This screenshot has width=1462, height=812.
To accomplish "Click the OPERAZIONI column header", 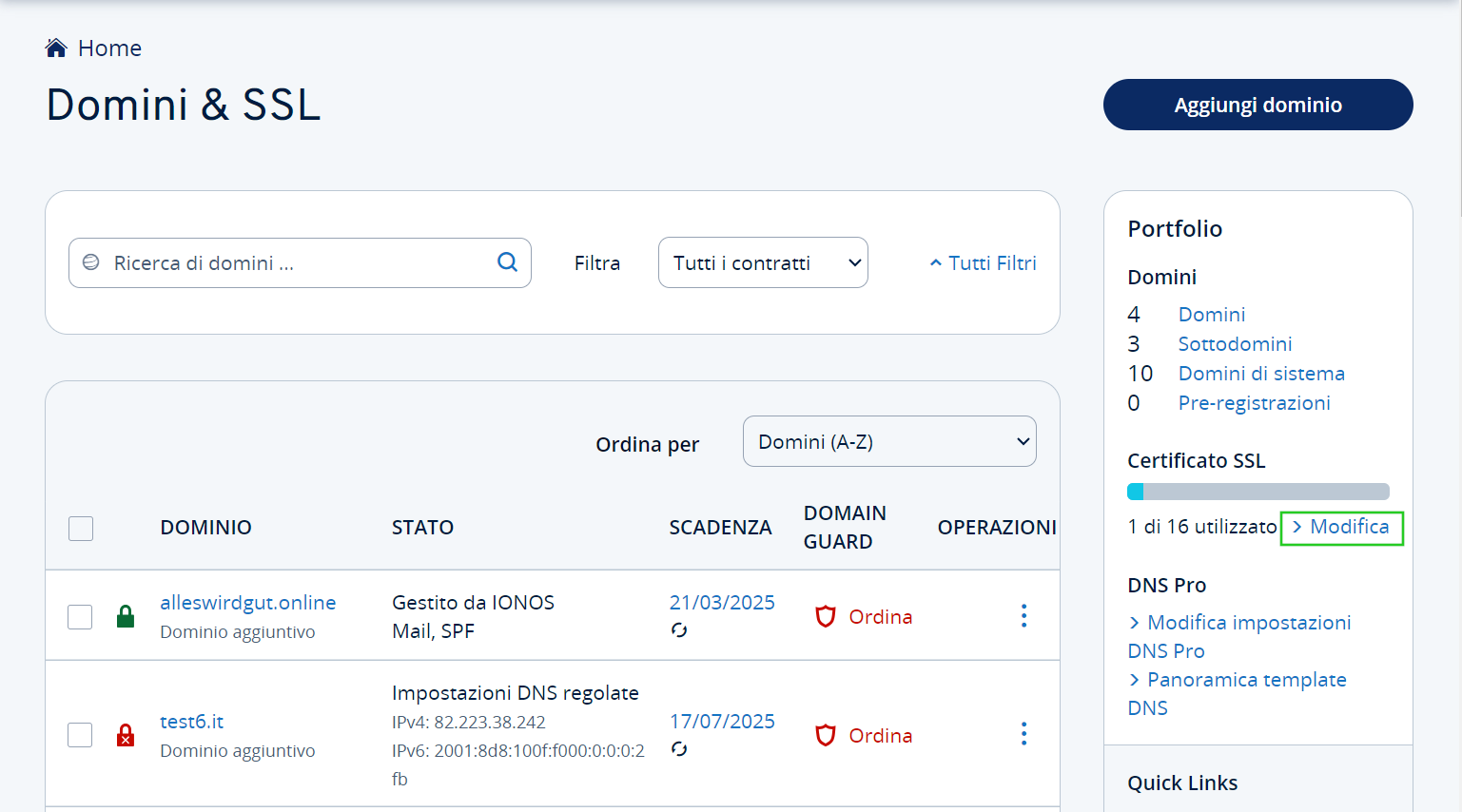I will 997,528.
